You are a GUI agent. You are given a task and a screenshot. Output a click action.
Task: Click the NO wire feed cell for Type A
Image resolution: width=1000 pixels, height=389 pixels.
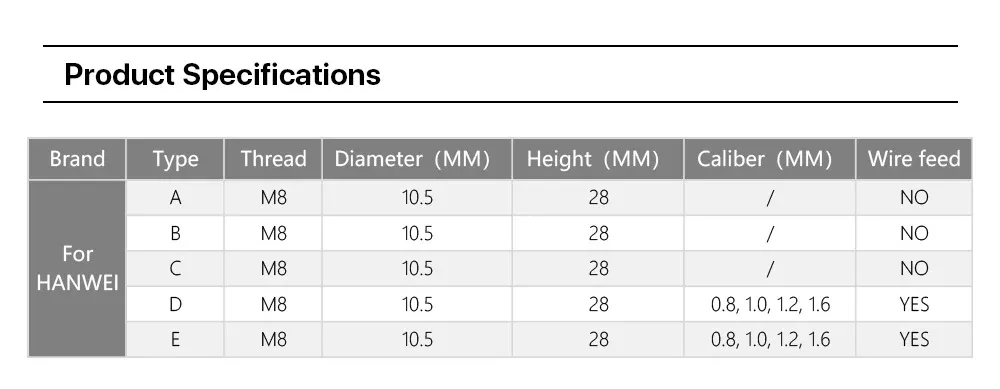point(914,198)
